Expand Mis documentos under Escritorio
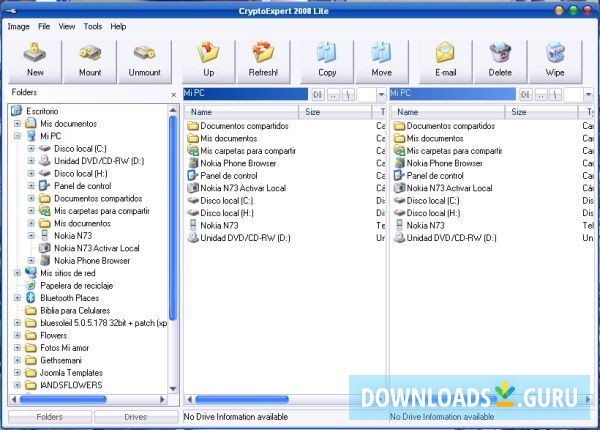The height and width of the screenshot is (430, 600). click(17, 123)
